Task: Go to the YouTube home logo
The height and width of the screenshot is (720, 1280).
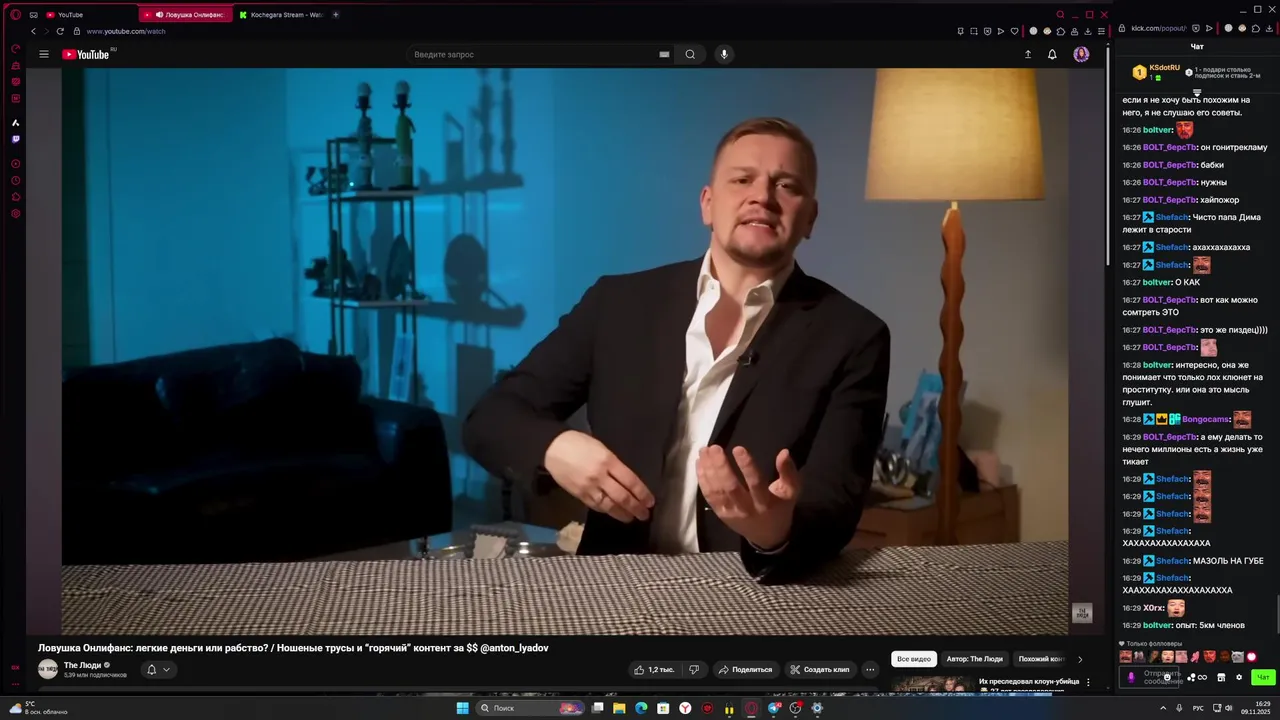Action: tap(86, 54)
